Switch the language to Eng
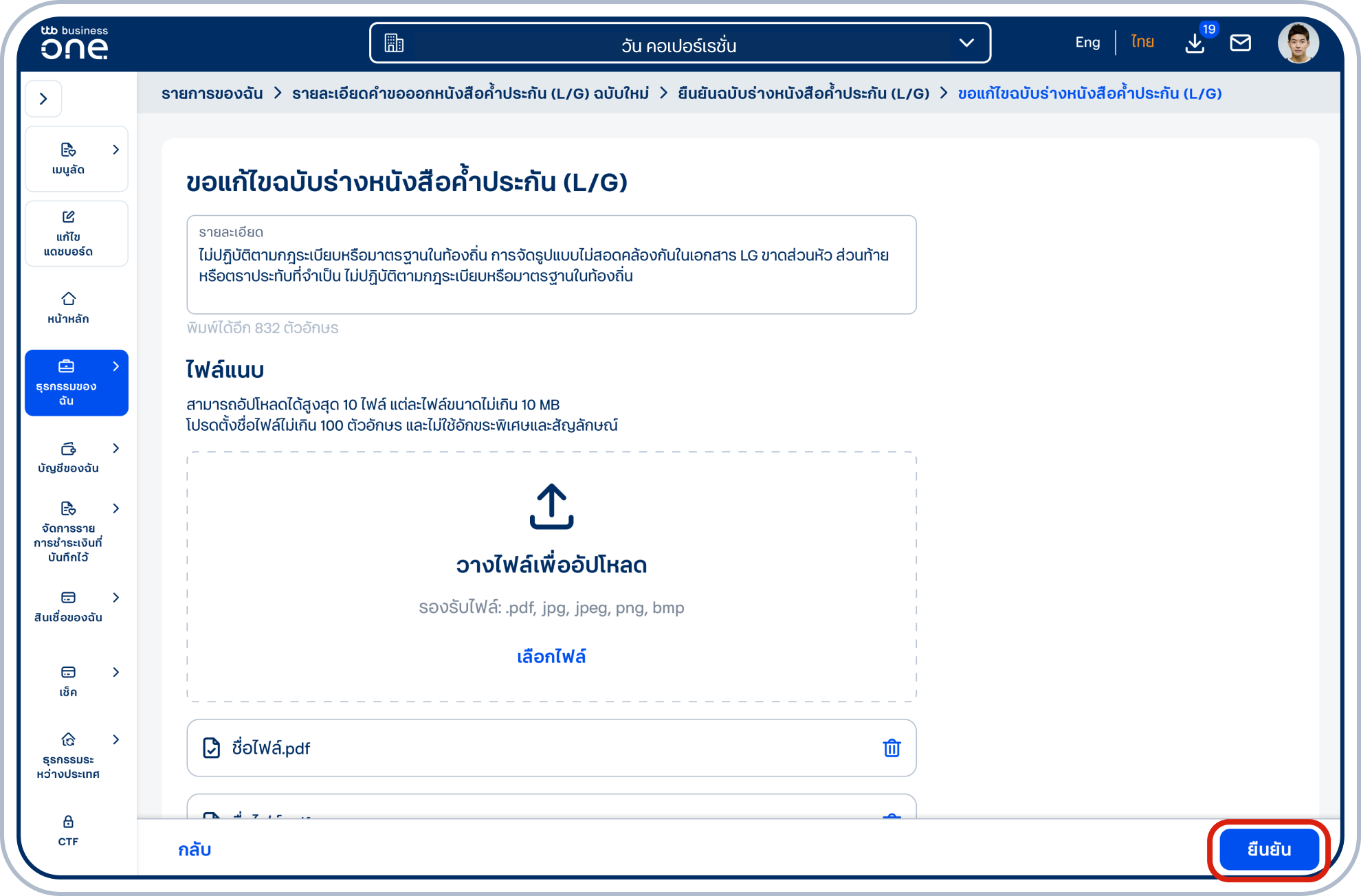 click(1088, 42)
